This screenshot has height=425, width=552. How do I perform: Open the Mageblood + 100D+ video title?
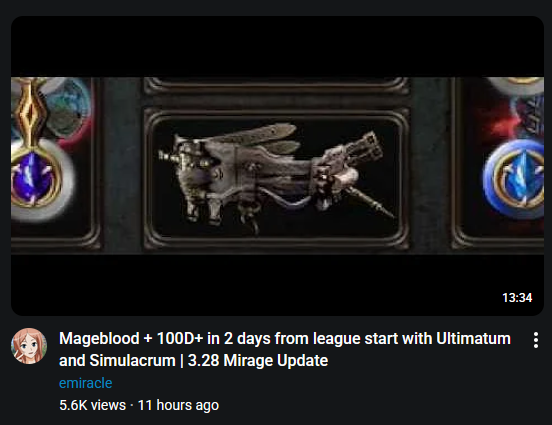[x=285, y=349]
